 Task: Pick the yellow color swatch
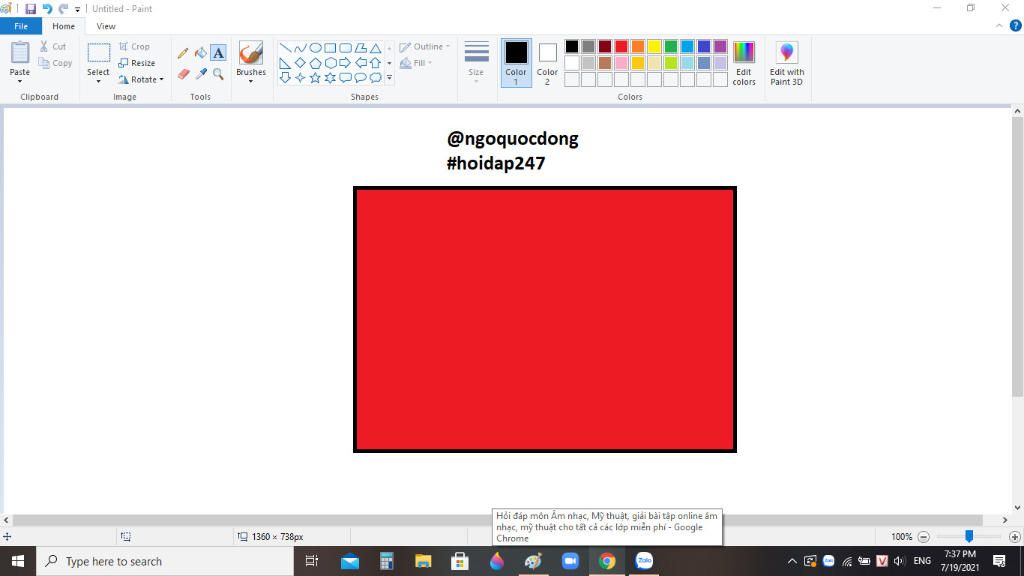[654, 46]
